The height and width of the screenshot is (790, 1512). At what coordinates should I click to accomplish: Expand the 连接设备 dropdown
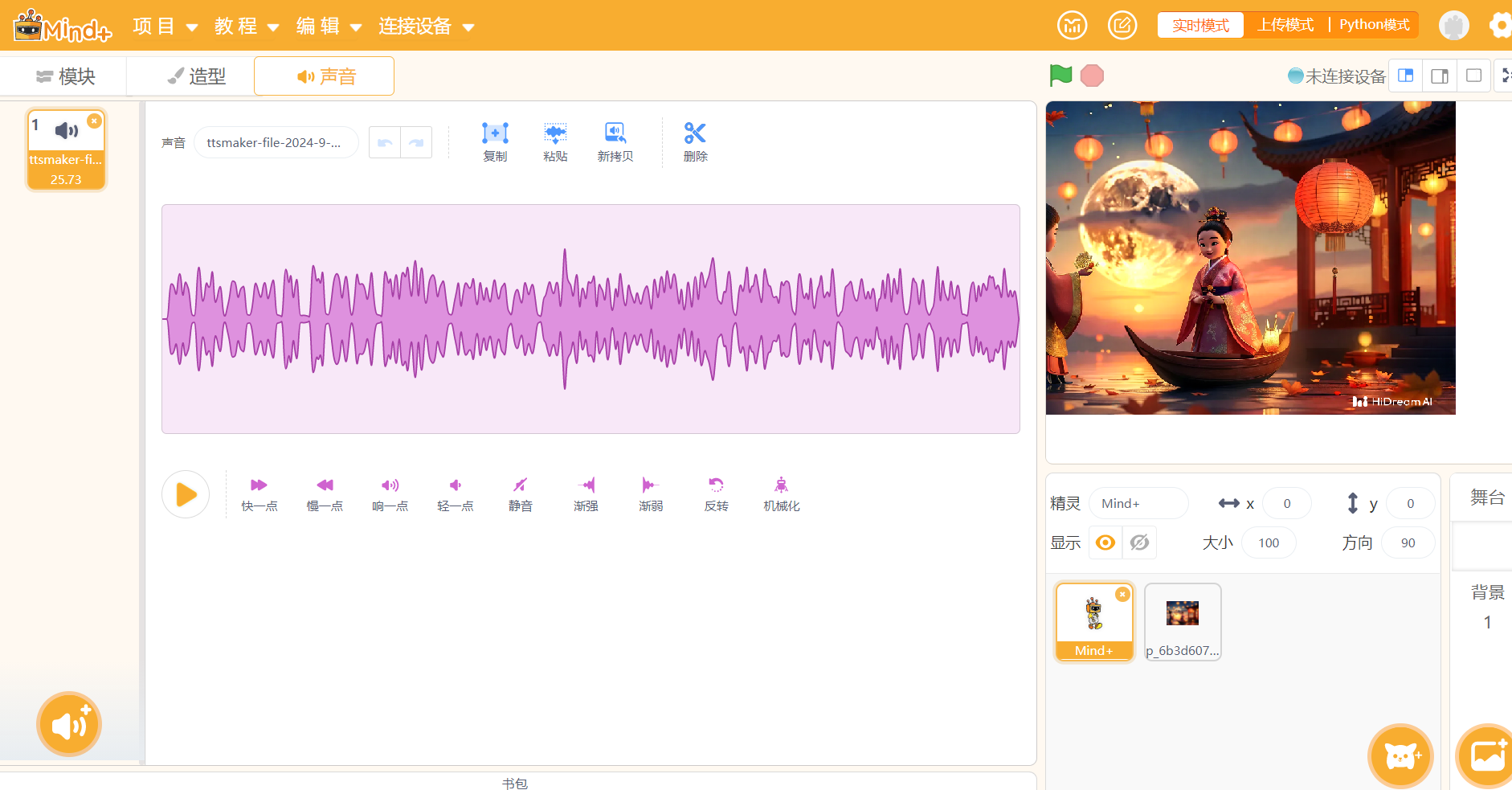(x=427, y=27)
